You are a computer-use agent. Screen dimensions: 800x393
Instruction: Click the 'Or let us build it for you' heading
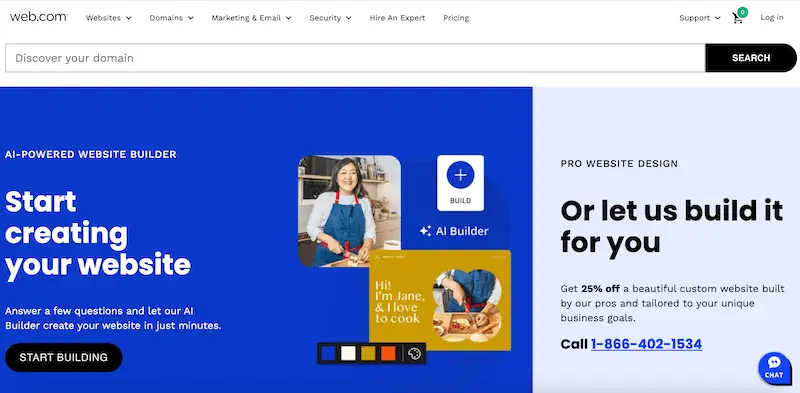click(x=671, y=226)
